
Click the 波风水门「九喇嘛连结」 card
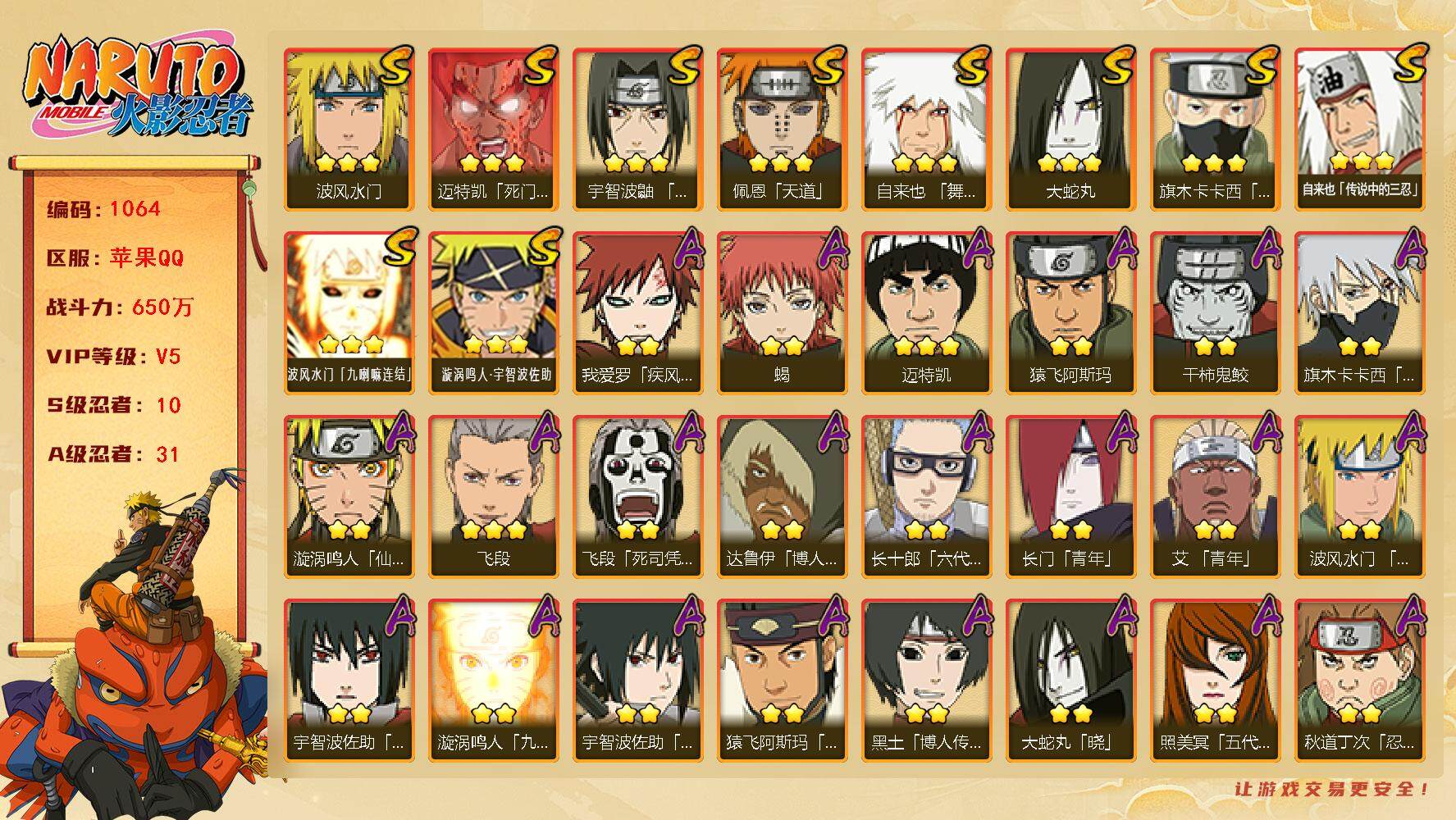click(x=349, y=312)
